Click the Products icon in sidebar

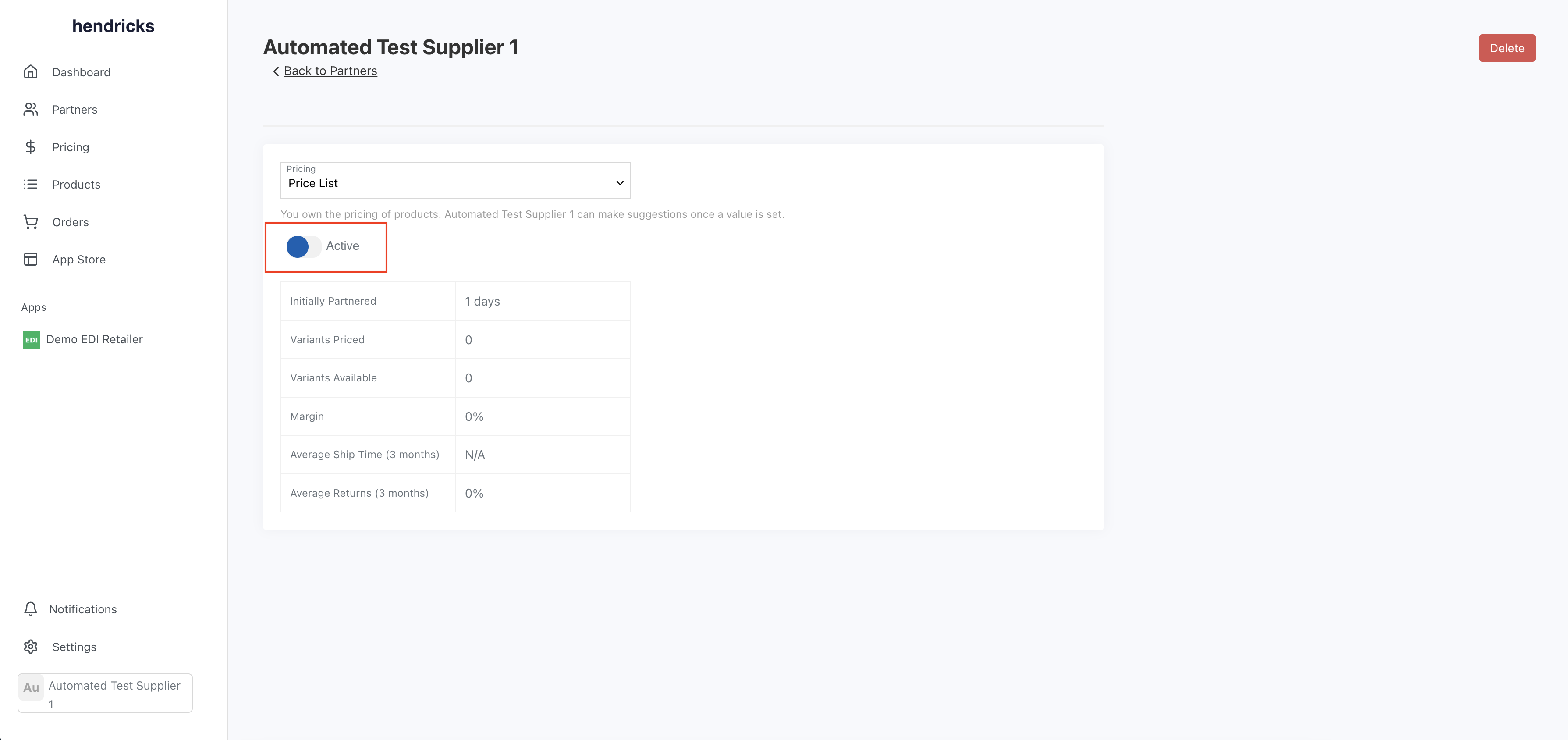click(30, 184)
